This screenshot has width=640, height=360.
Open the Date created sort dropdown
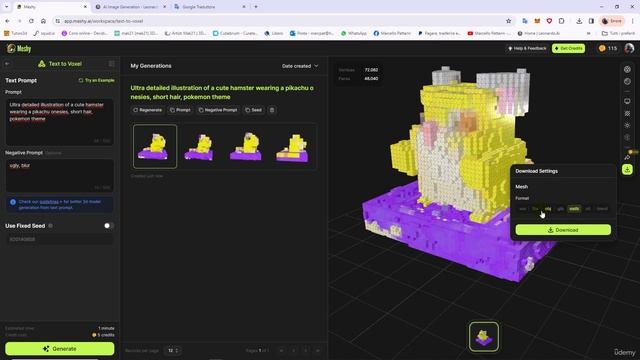(300, 66)
